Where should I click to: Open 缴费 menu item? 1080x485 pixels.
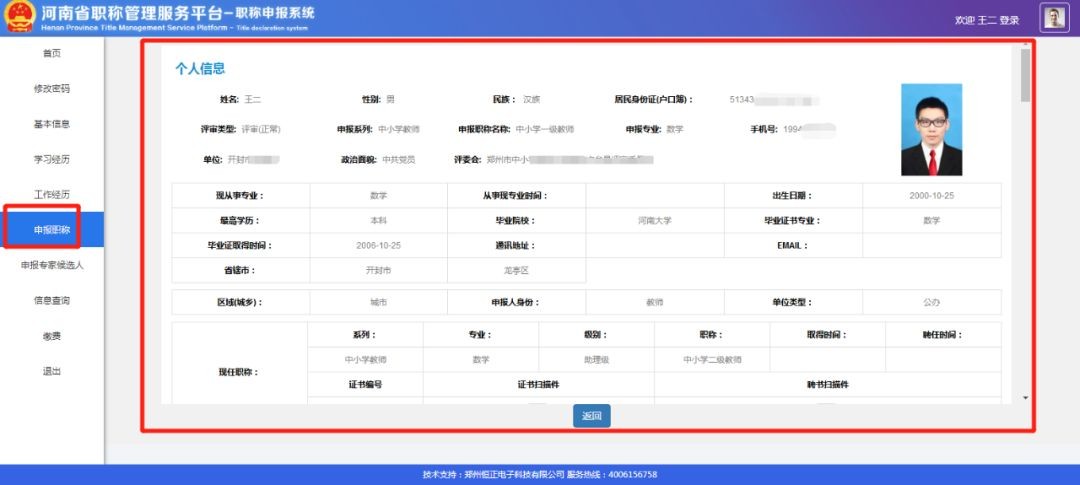[52, 336]
